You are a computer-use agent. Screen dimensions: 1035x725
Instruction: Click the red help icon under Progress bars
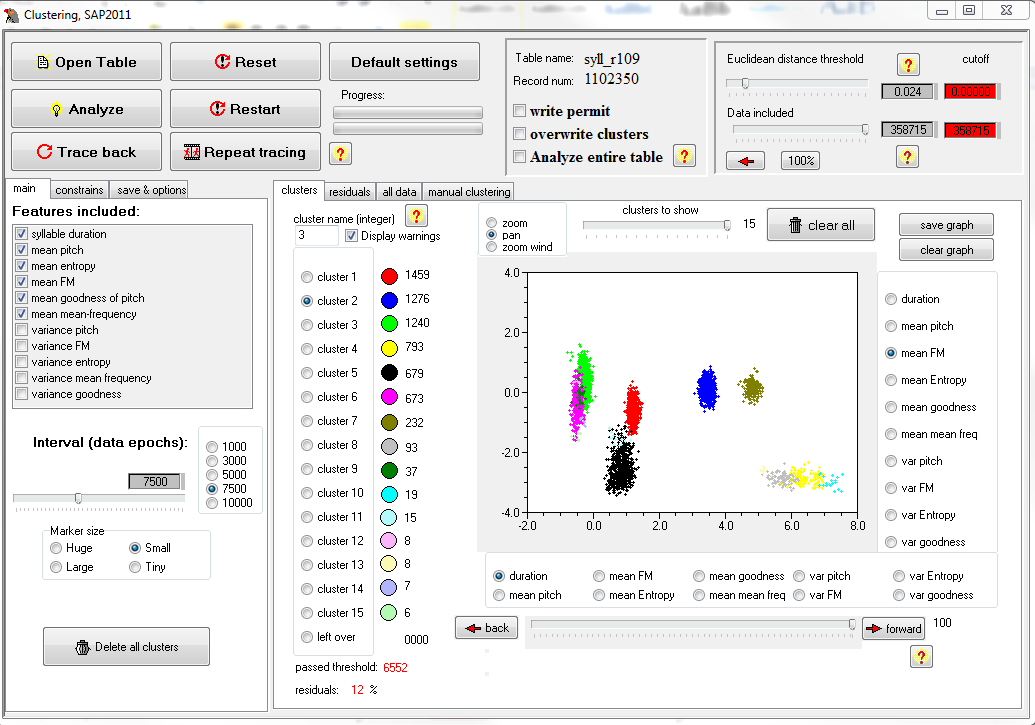point(341,153)
